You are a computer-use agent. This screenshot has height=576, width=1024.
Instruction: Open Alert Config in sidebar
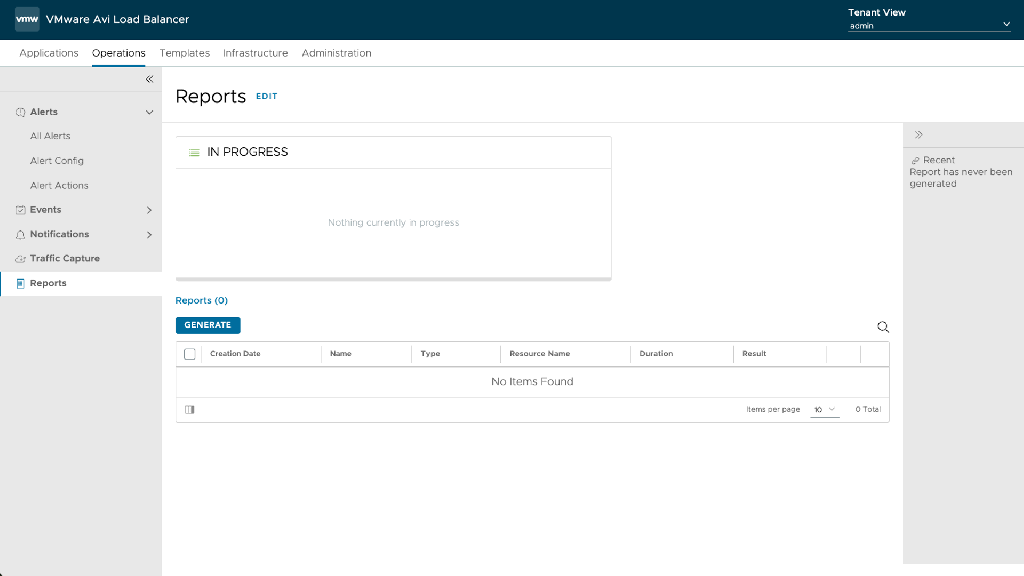(x=57, y=161)
